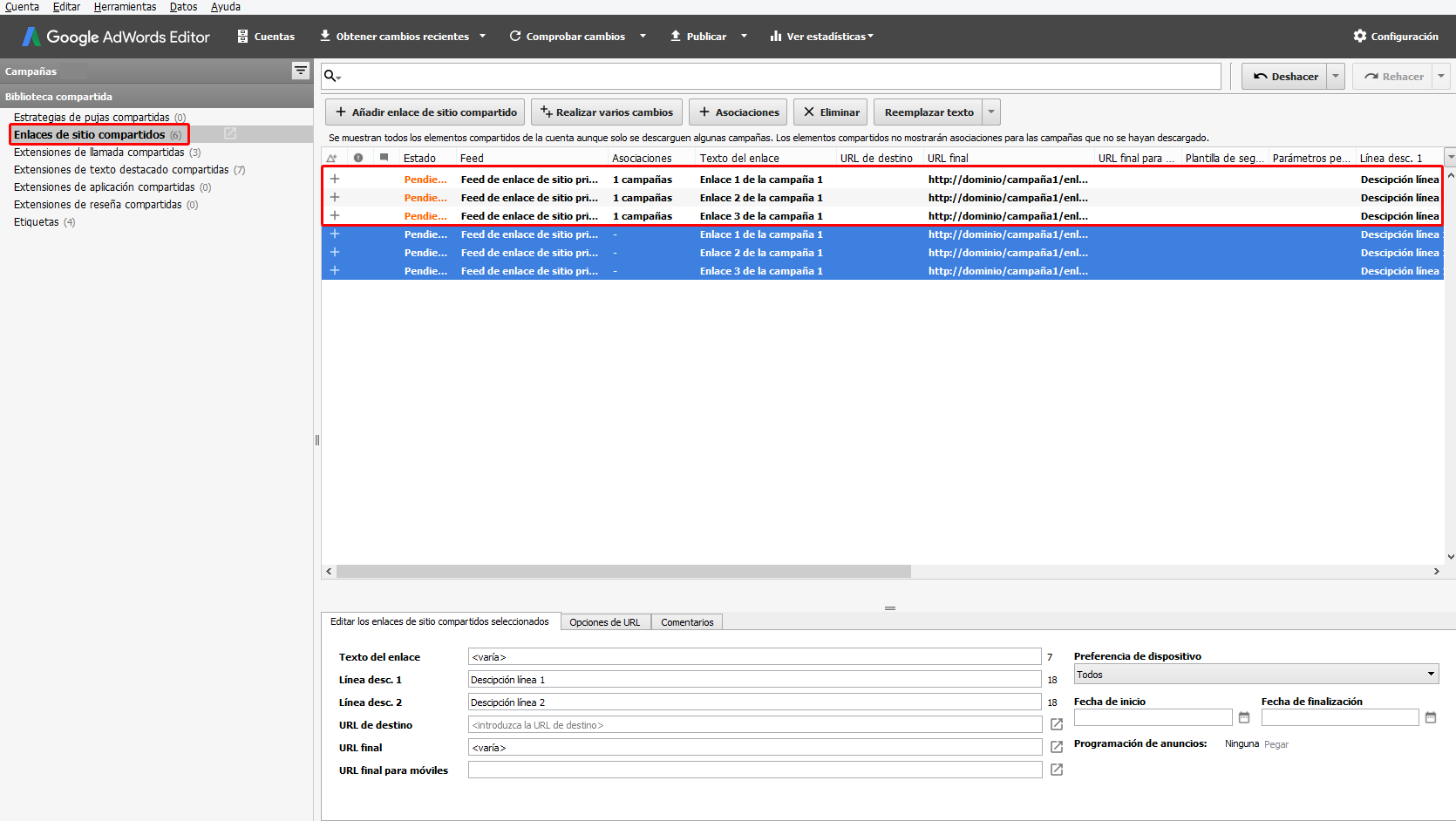Open the Cuenta menu
Viewport: 1456px width, 821px height.
[x=22, y=7]
